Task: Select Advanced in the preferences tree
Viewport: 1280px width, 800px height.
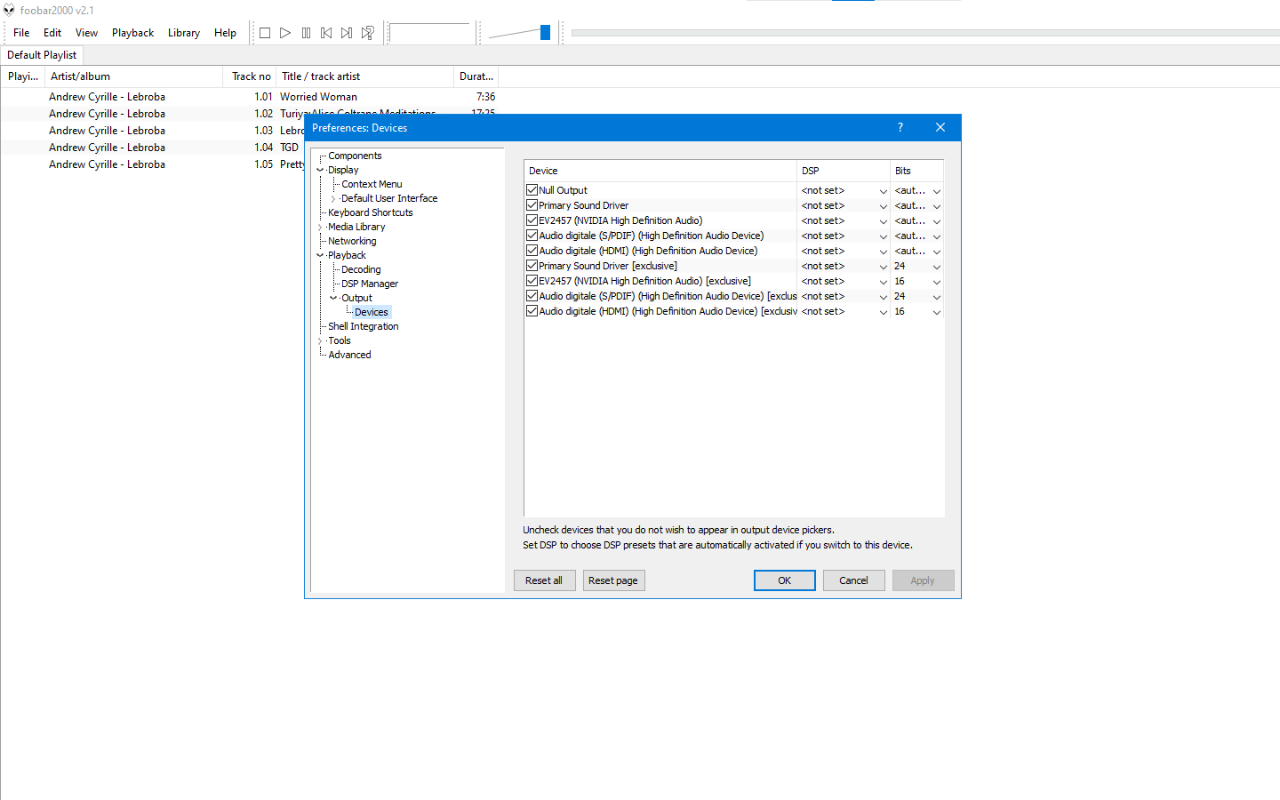Action: pos(349,355)
